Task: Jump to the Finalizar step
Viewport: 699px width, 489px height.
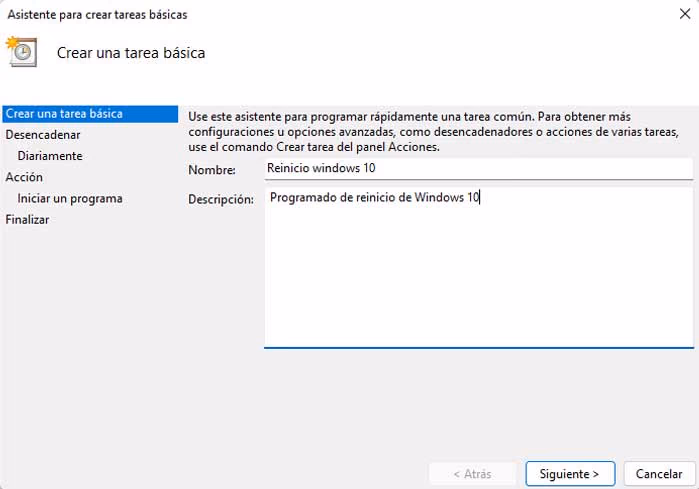Action: (27, 220)
